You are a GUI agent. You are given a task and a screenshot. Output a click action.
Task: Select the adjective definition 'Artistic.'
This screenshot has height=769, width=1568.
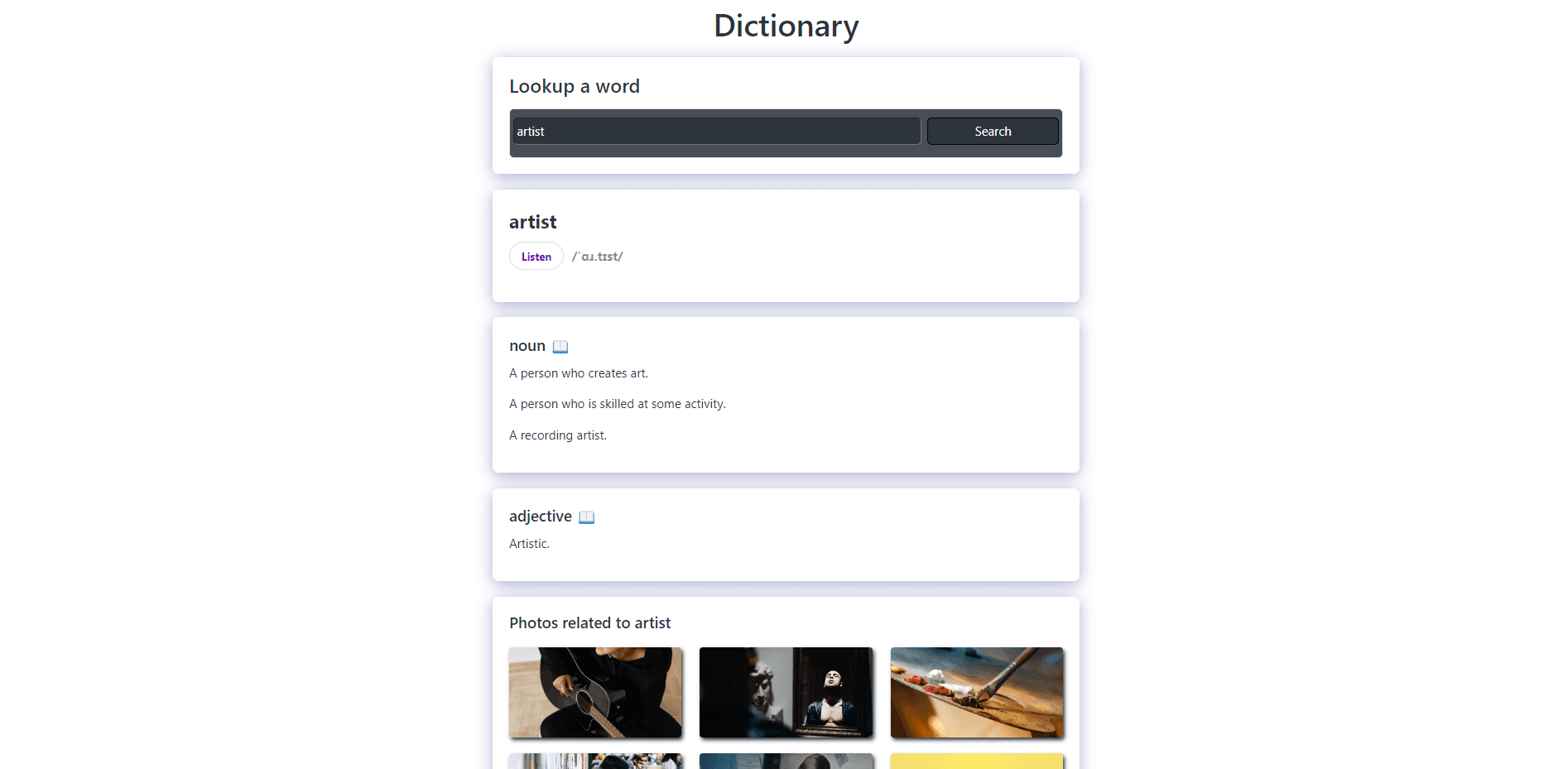pos(530,544)
